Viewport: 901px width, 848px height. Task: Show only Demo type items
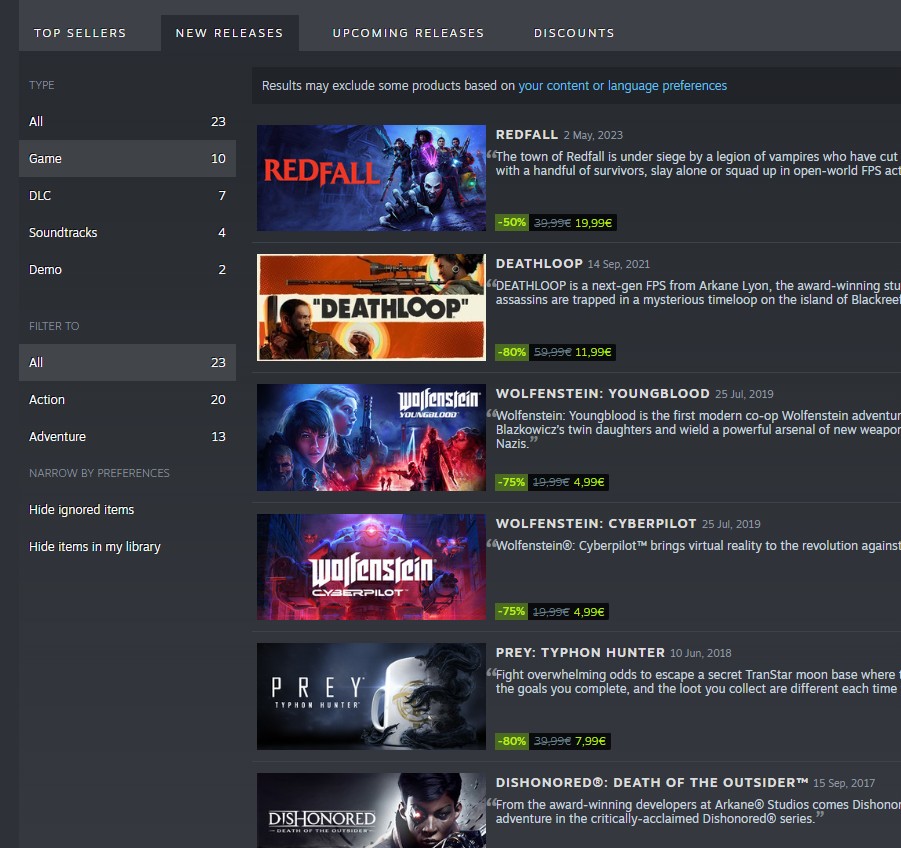(x=128, y=269)
